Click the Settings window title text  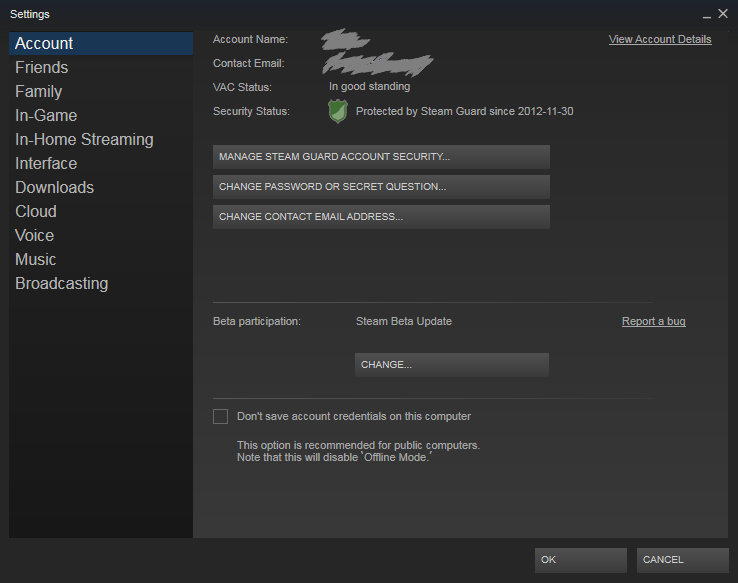click(x=30, y=15)
